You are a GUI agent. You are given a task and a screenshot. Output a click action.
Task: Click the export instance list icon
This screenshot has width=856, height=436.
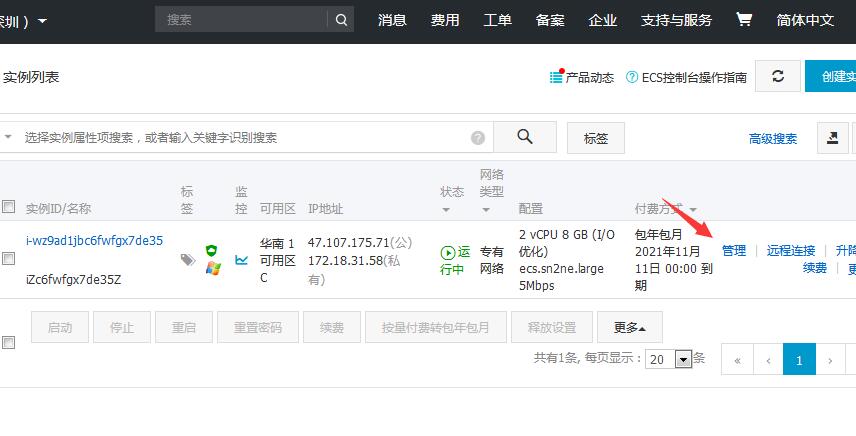tap(832, 139)
